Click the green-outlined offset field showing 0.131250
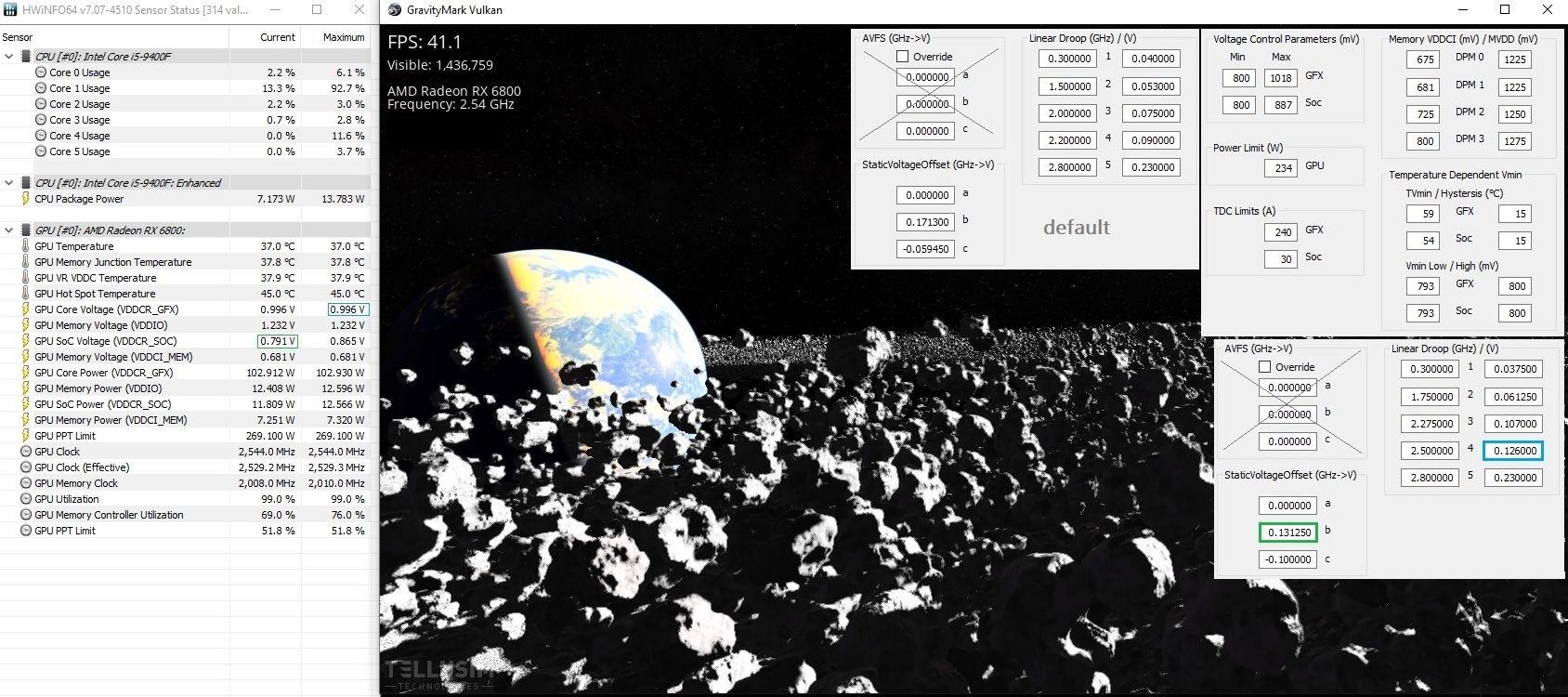 click(1287, 533)
